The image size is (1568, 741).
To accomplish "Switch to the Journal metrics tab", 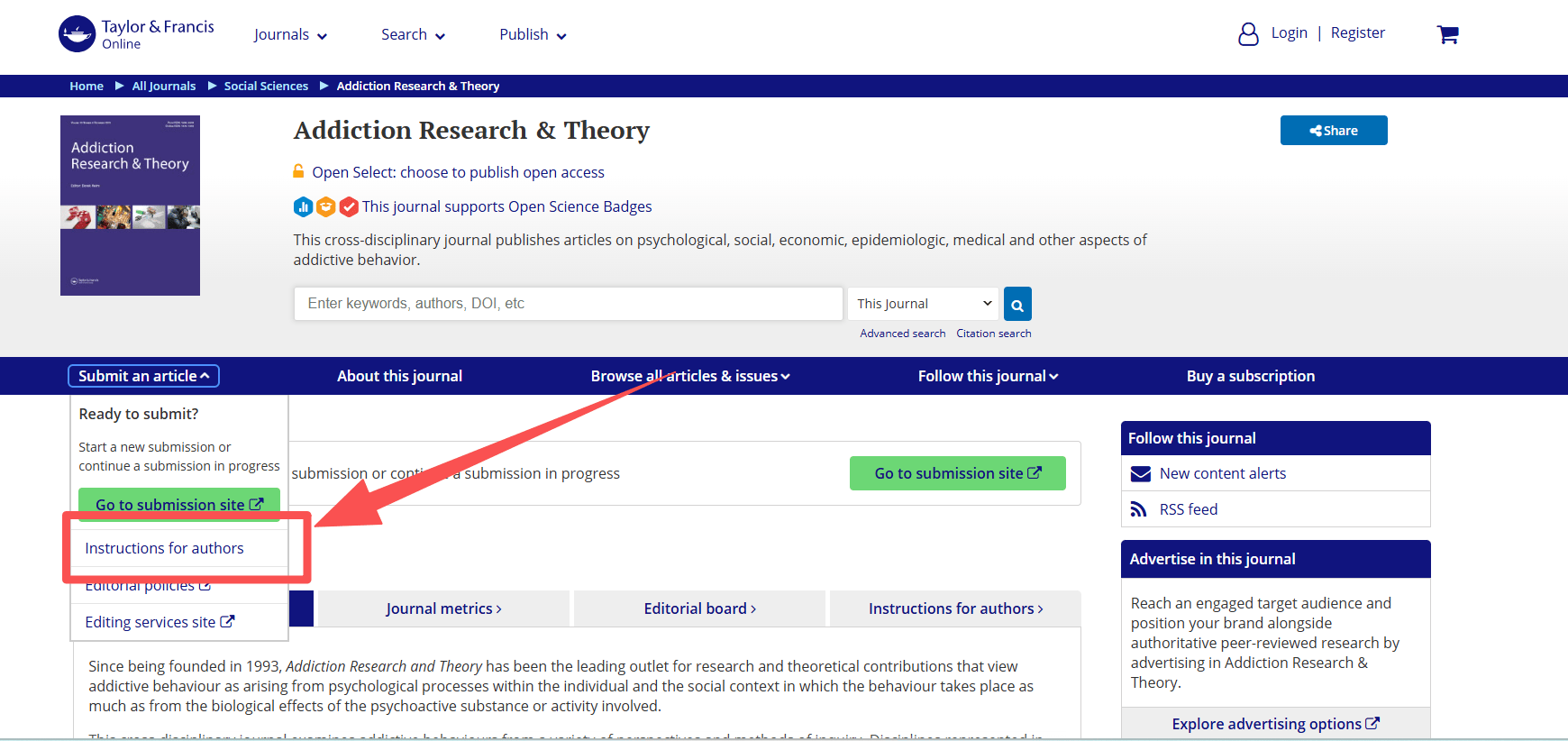I will click(443, 608).
